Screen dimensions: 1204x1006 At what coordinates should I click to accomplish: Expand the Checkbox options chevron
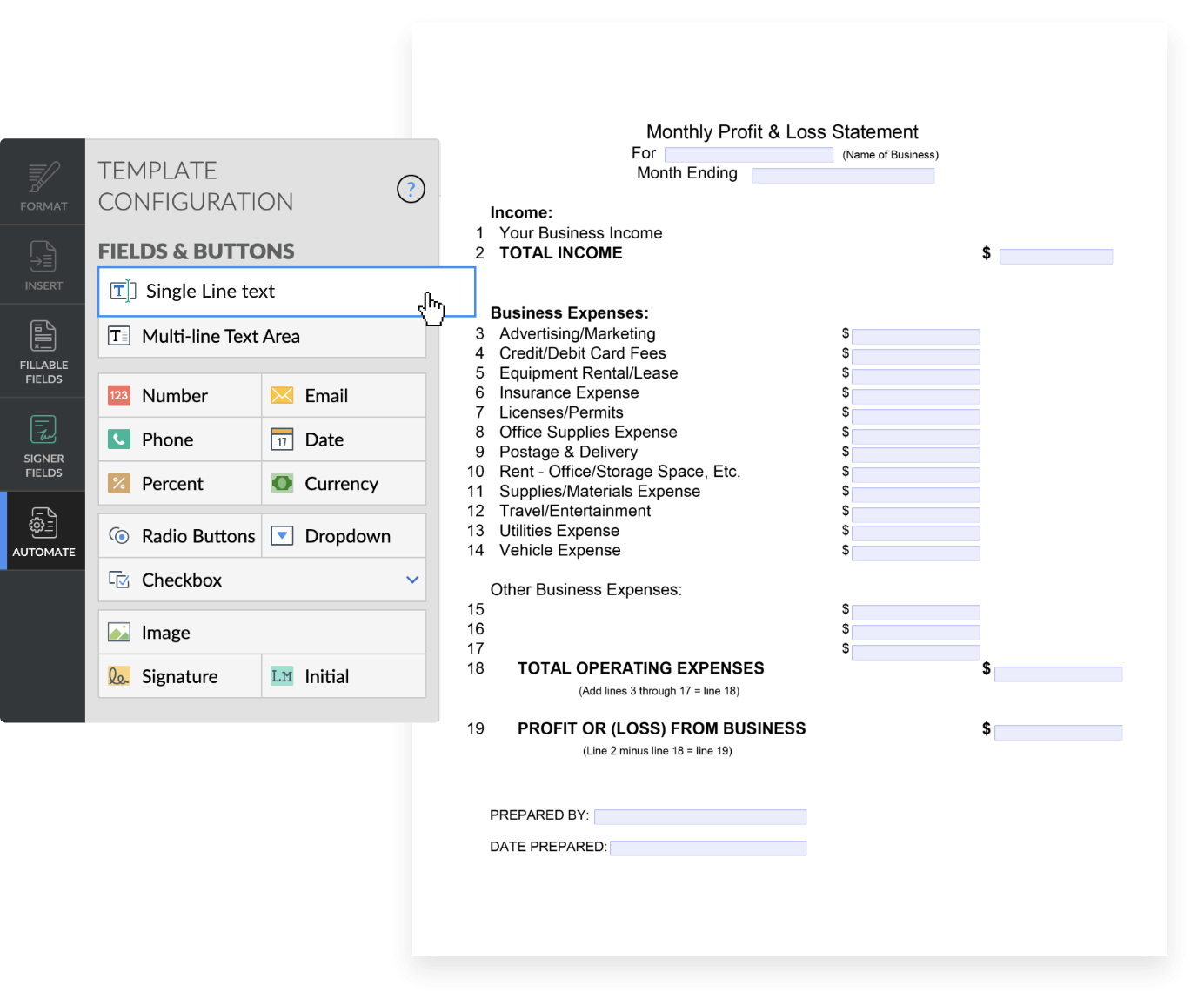click(412, 580)
